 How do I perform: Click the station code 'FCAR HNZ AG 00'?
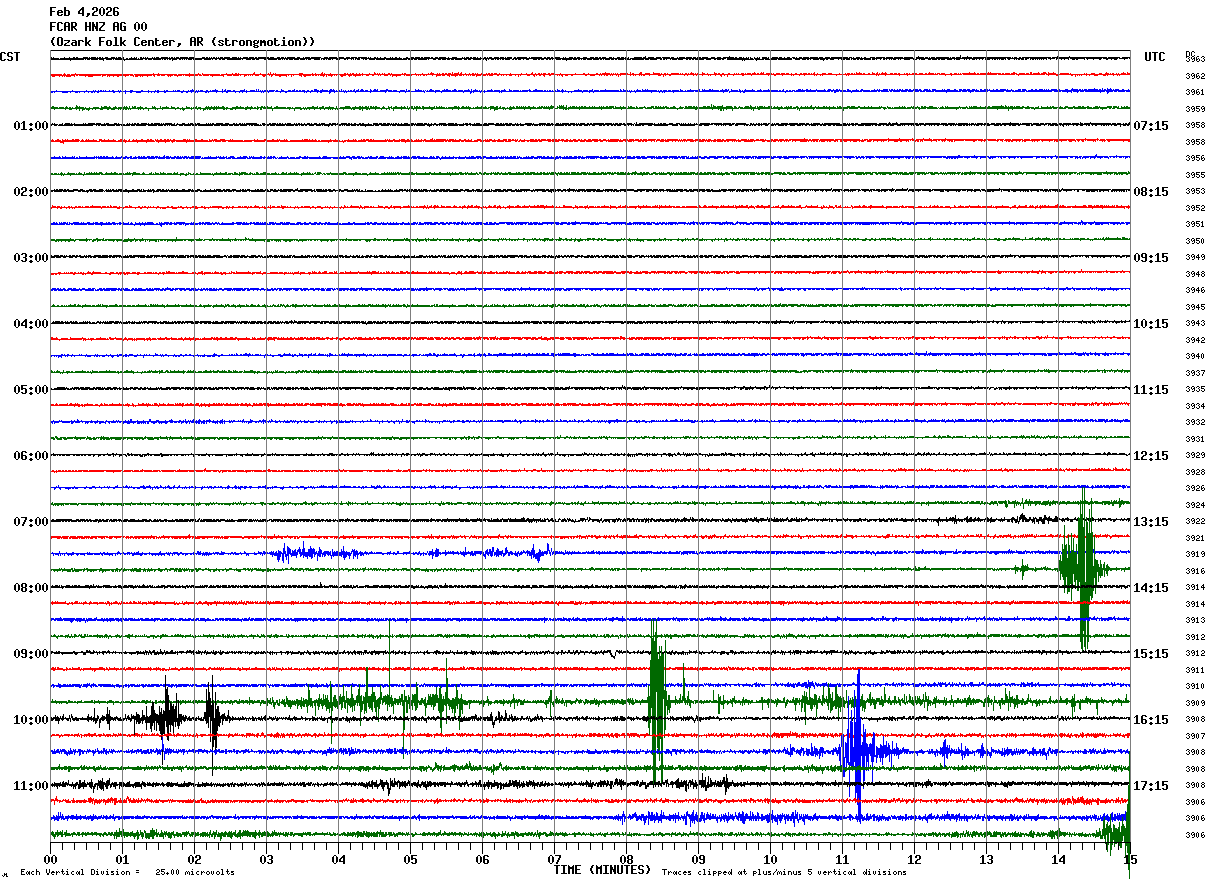tap(98, 27)
